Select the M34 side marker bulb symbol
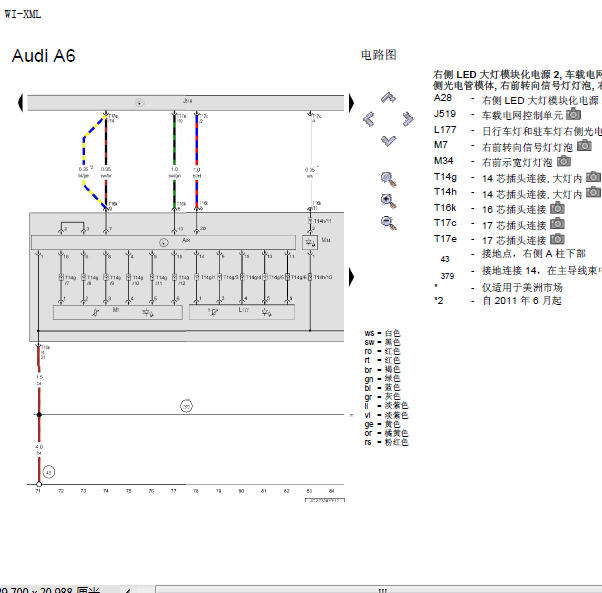Screen dimensions: 602x593 tap(310, 243)
